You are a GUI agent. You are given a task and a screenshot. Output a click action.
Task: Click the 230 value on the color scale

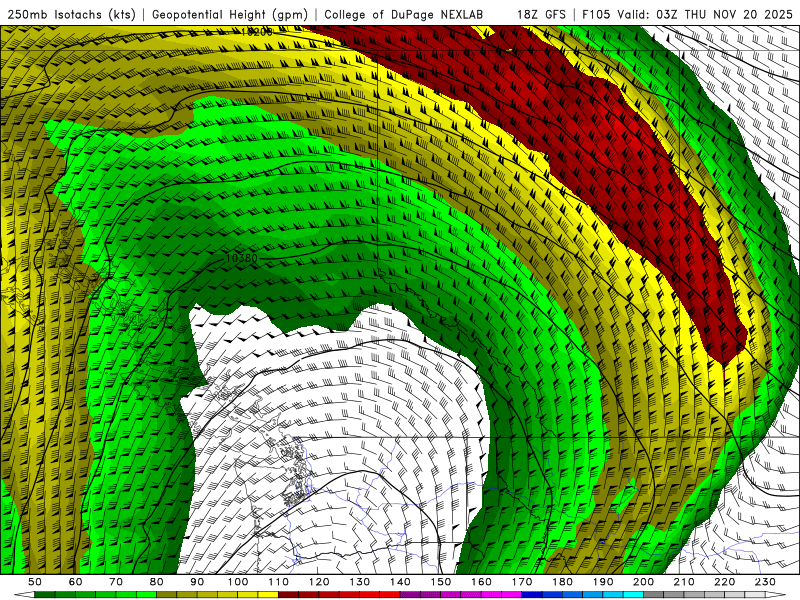pos(765,582)
